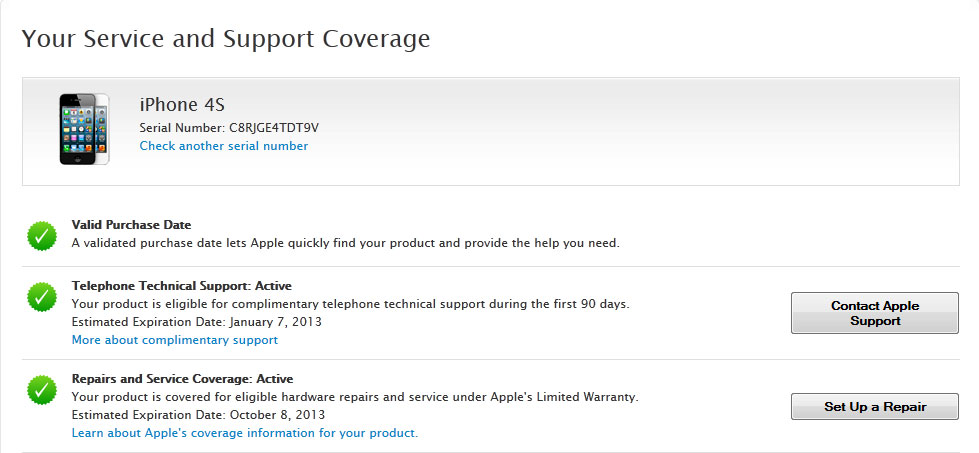
Task: Click the green checkmark beside Repairs and Service Coverage
Action: click(42, 389)
